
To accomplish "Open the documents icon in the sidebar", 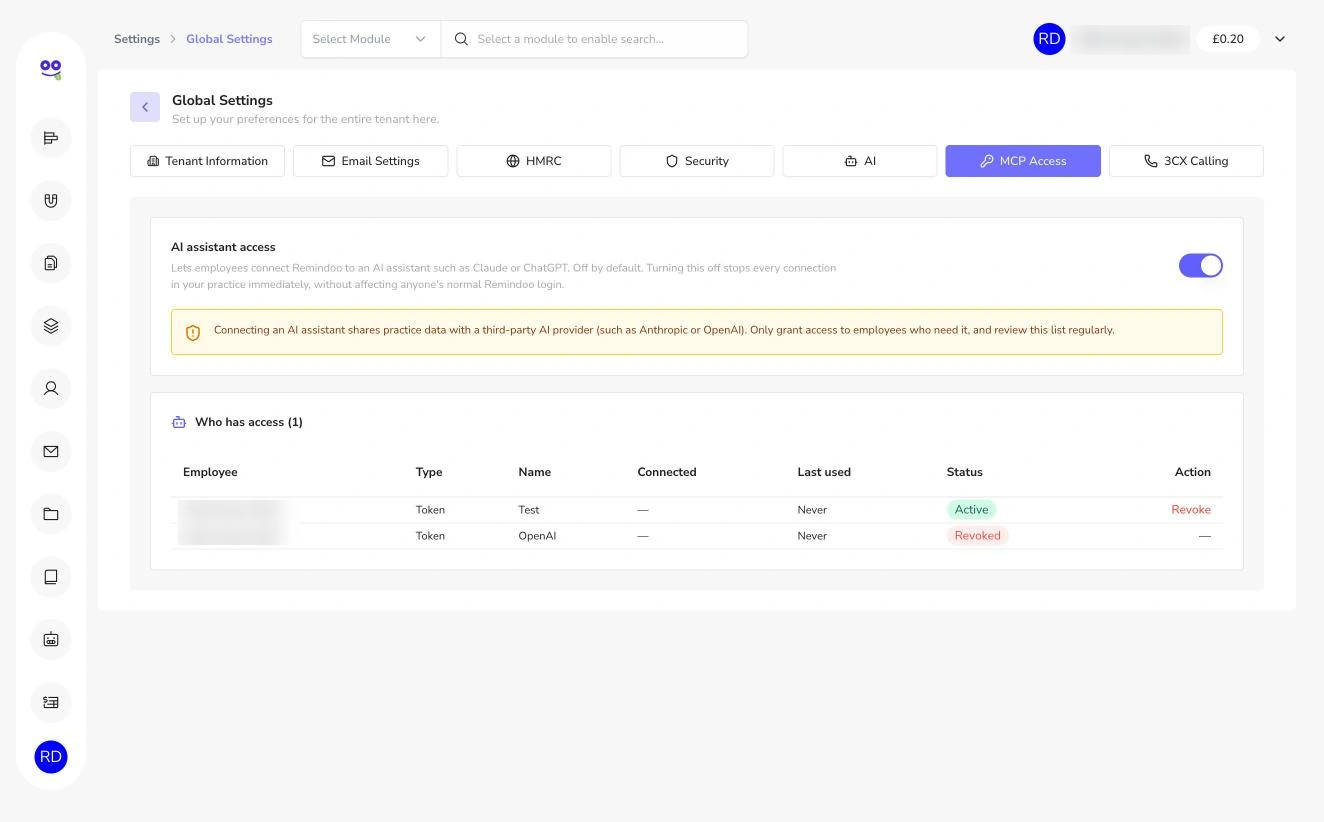I will click(x=51, y=263).
